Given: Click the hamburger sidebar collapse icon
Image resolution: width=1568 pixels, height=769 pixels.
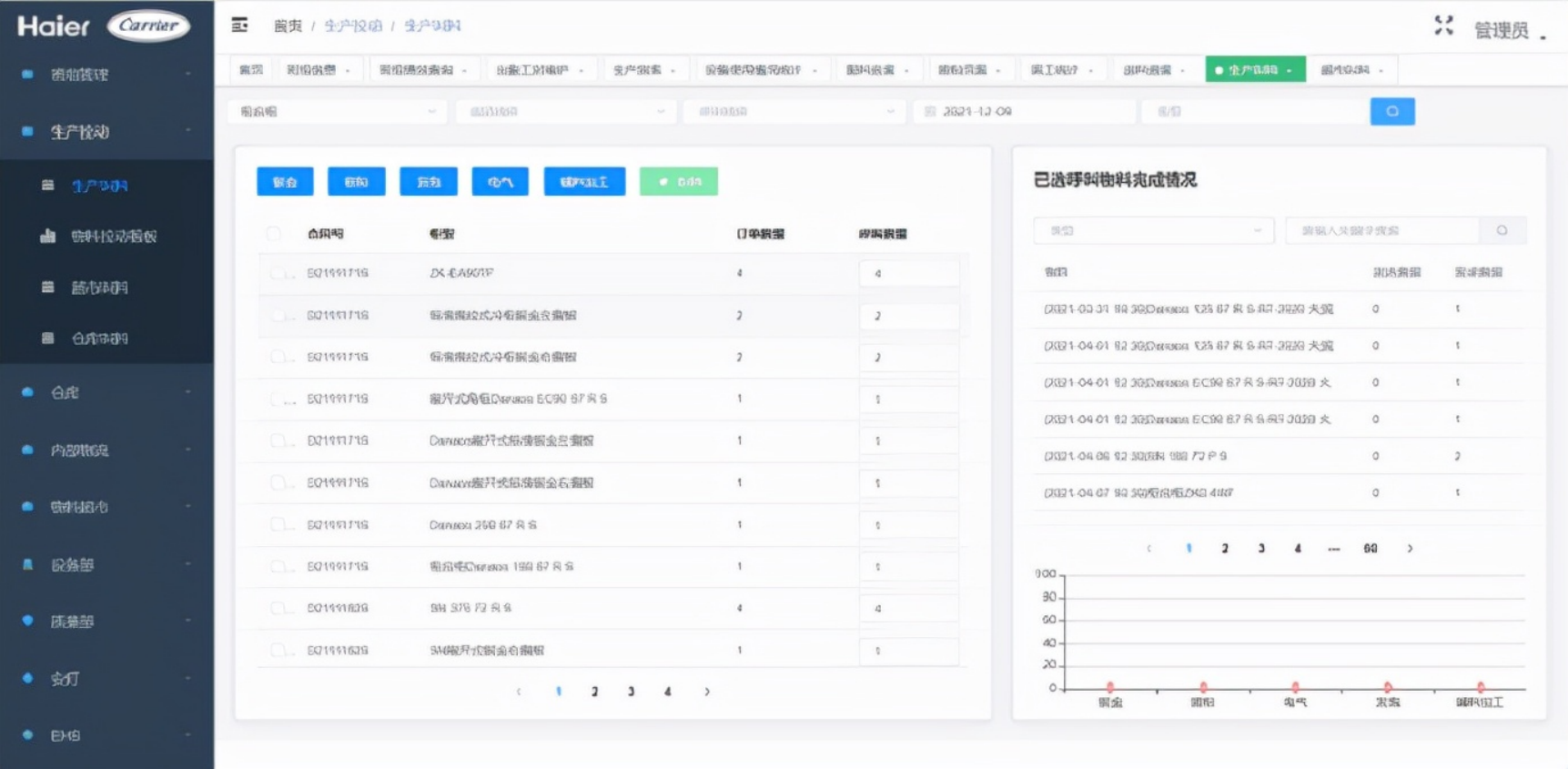Looking at the screenshot, I should click(x=239, y=25).
